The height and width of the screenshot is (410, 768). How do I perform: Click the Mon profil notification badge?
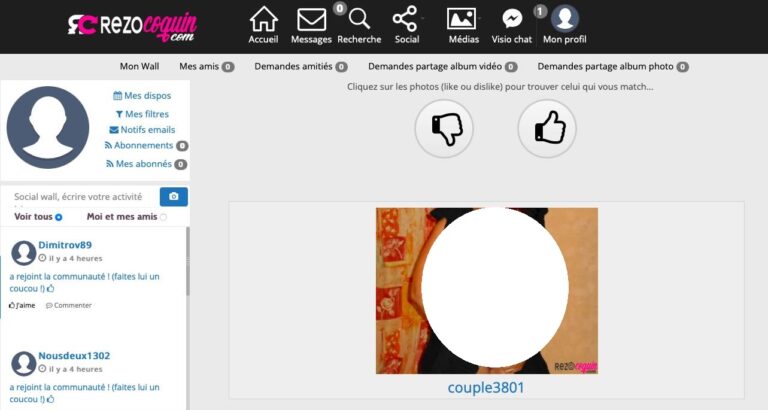tap(540, 11)
